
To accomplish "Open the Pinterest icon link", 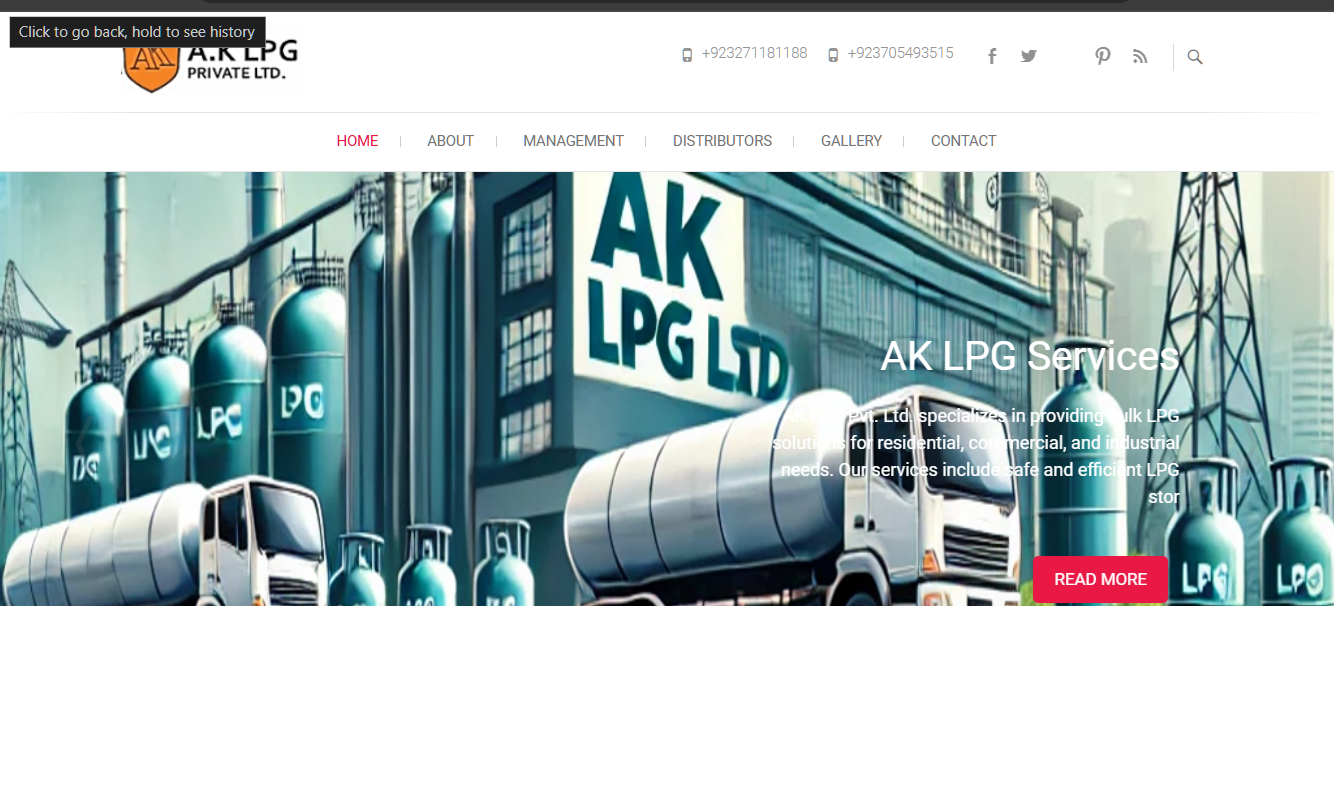I will (x=1102, y=56).
